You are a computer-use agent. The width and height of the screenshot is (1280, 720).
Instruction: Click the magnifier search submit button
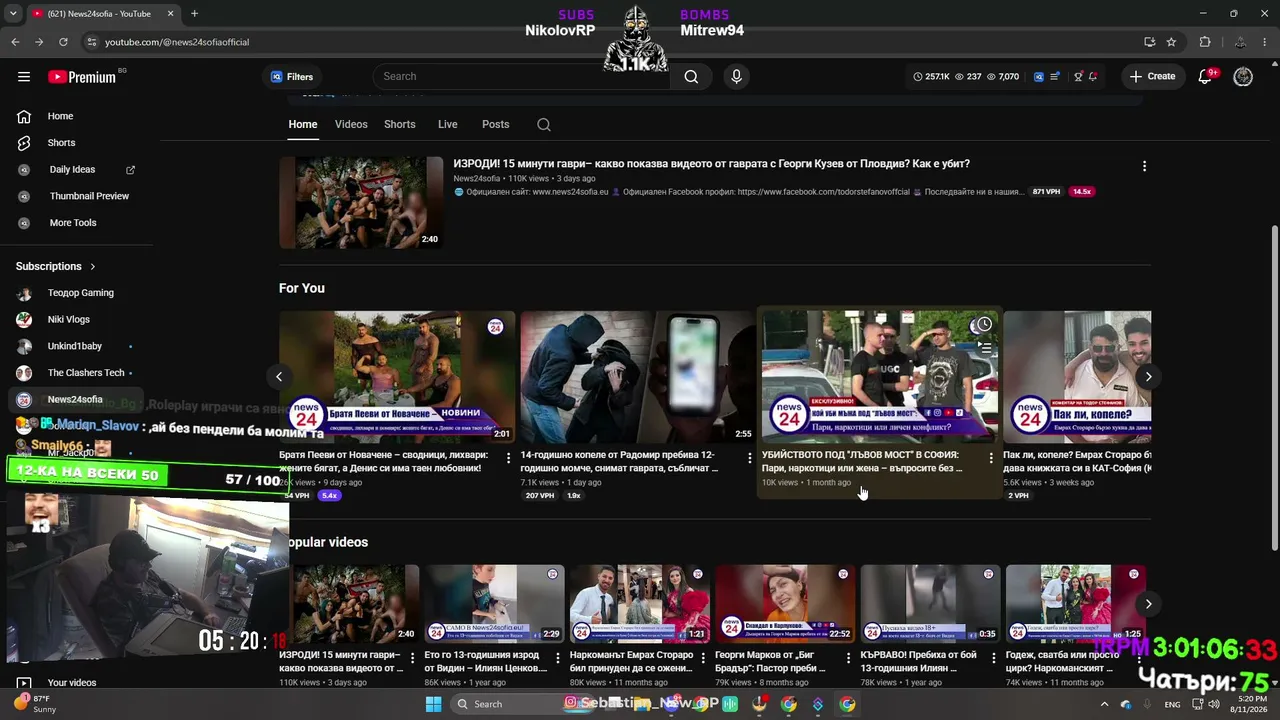(691, 77)
